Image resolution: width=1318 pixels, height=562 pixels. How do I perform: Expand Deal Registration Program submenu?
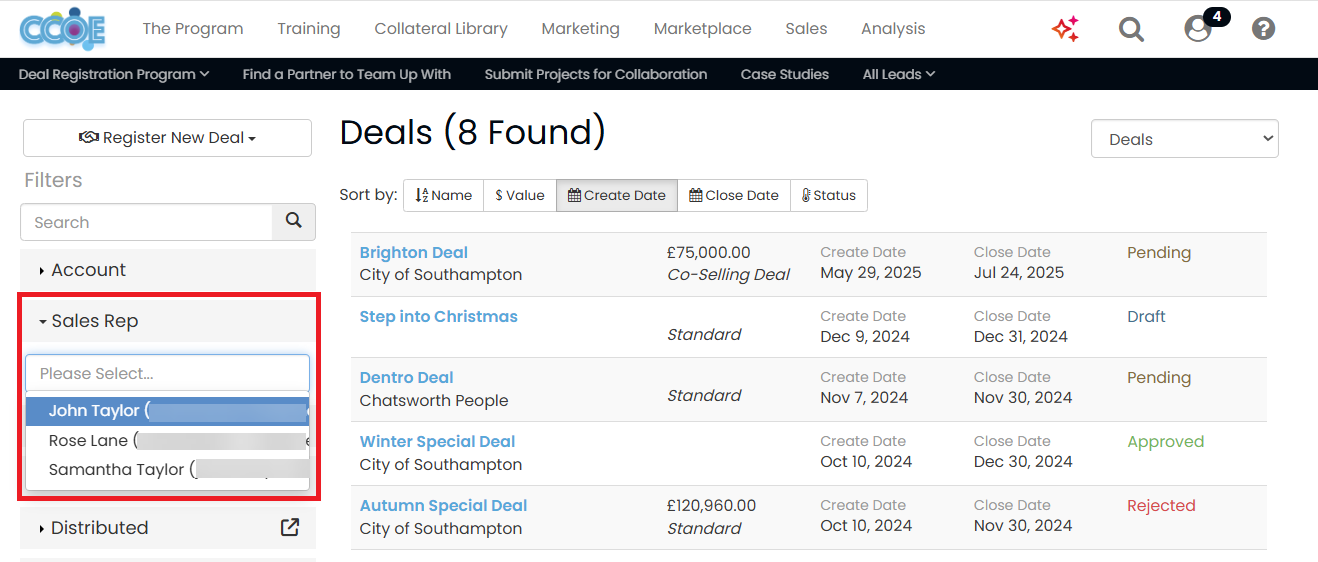click(x=114, y=74)
